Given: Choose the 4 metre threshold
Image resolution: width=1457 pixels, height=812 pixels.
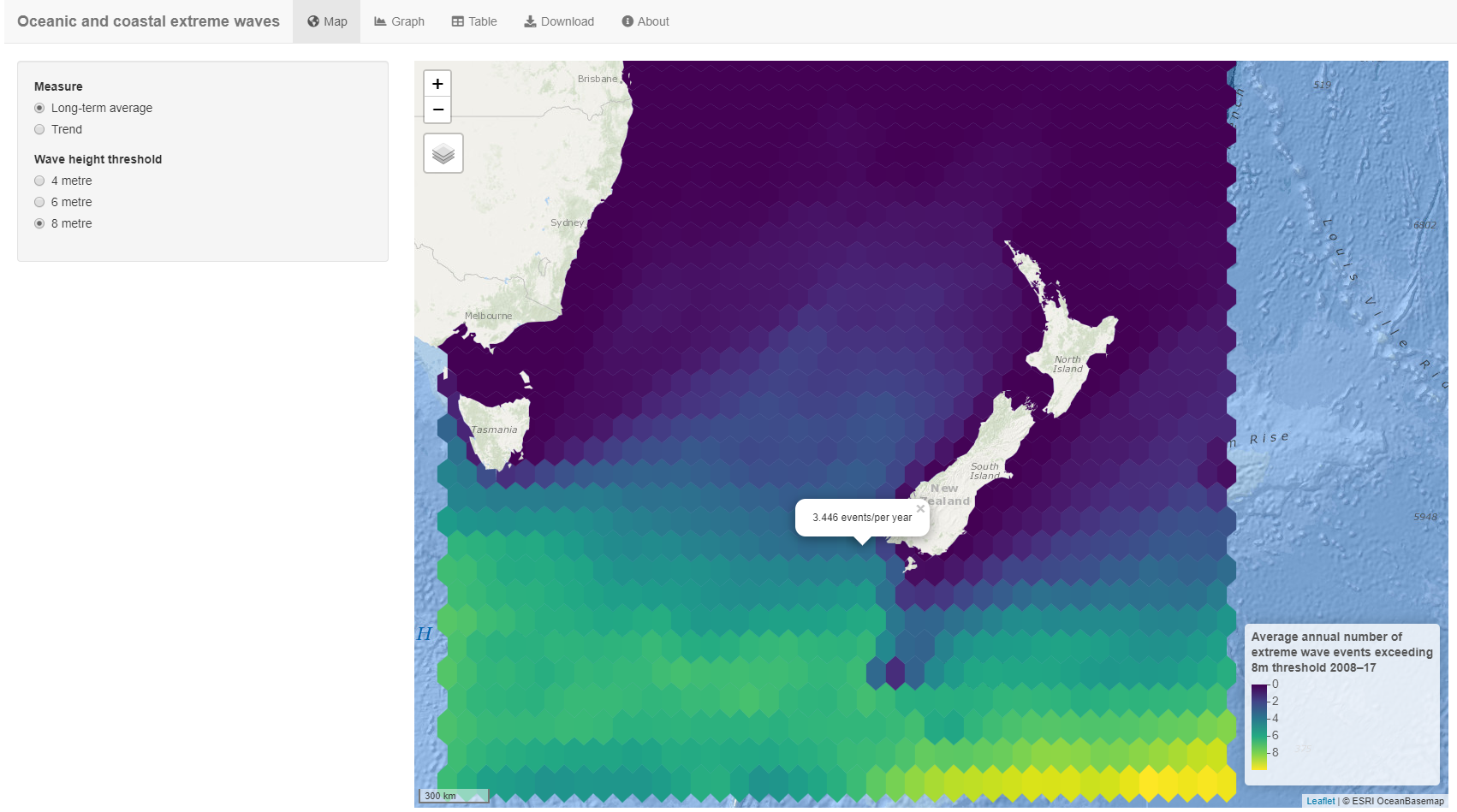Looking at the screenshot, I should [39, 181].
